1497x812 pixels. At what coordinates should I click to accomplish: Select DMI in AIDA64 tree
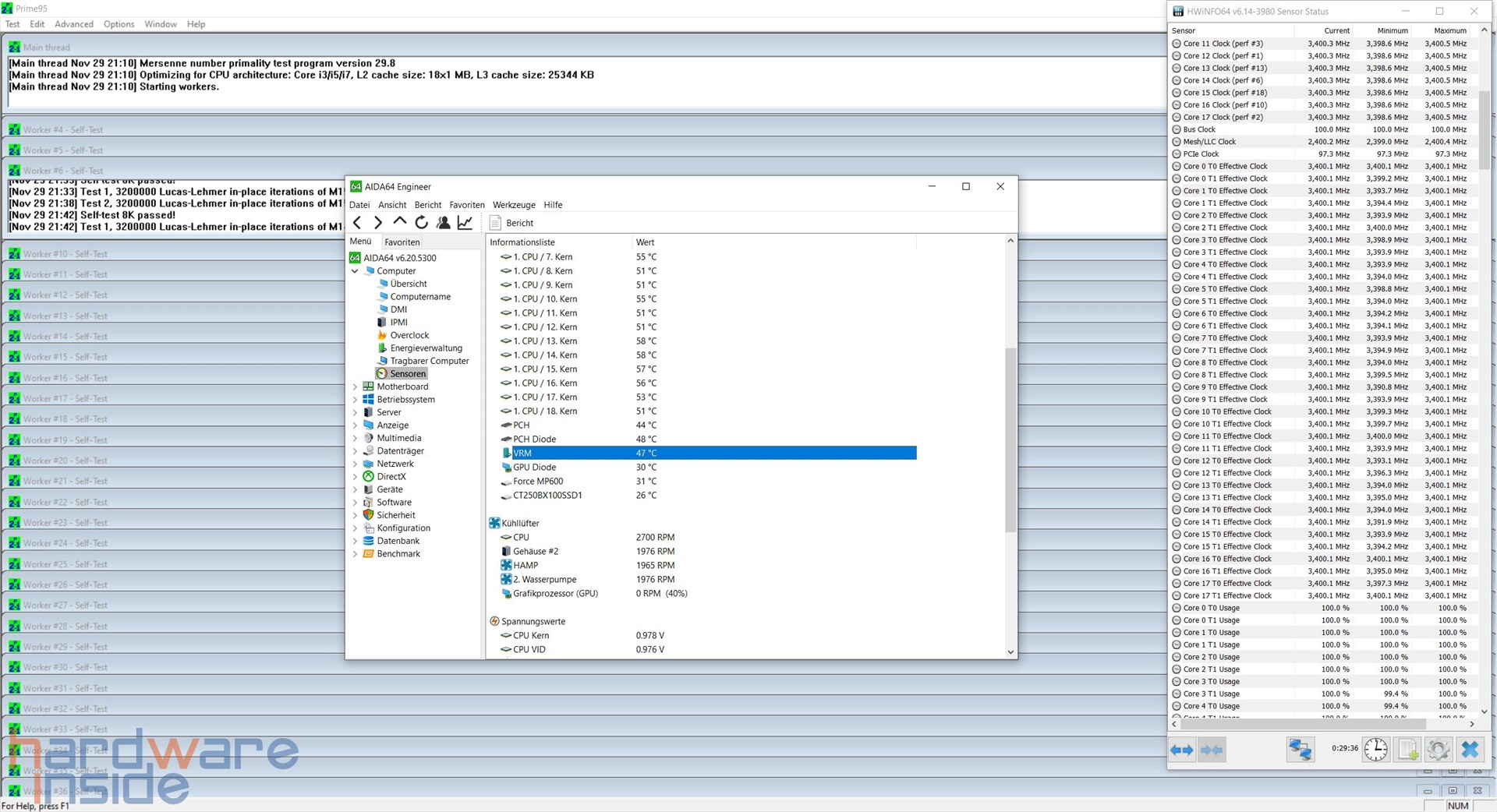pos(398,309)
